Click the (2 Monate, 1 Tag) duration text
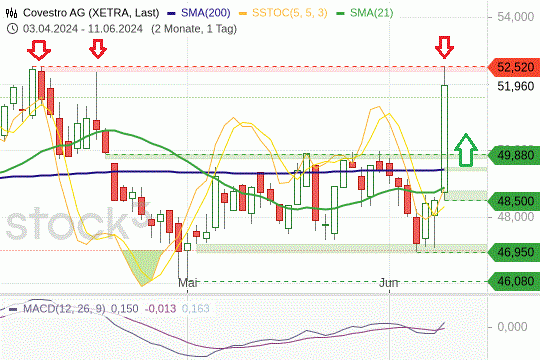 [194, 29]
